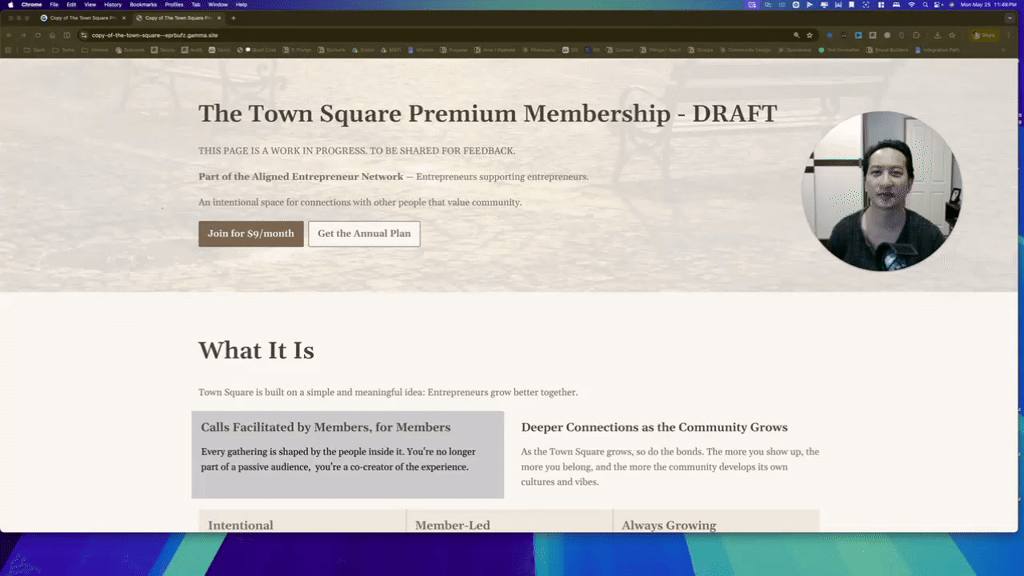Select the second Town Square tab
Image resolution: width=1024 pixels, height=576 pixels.
coord(178,18)
